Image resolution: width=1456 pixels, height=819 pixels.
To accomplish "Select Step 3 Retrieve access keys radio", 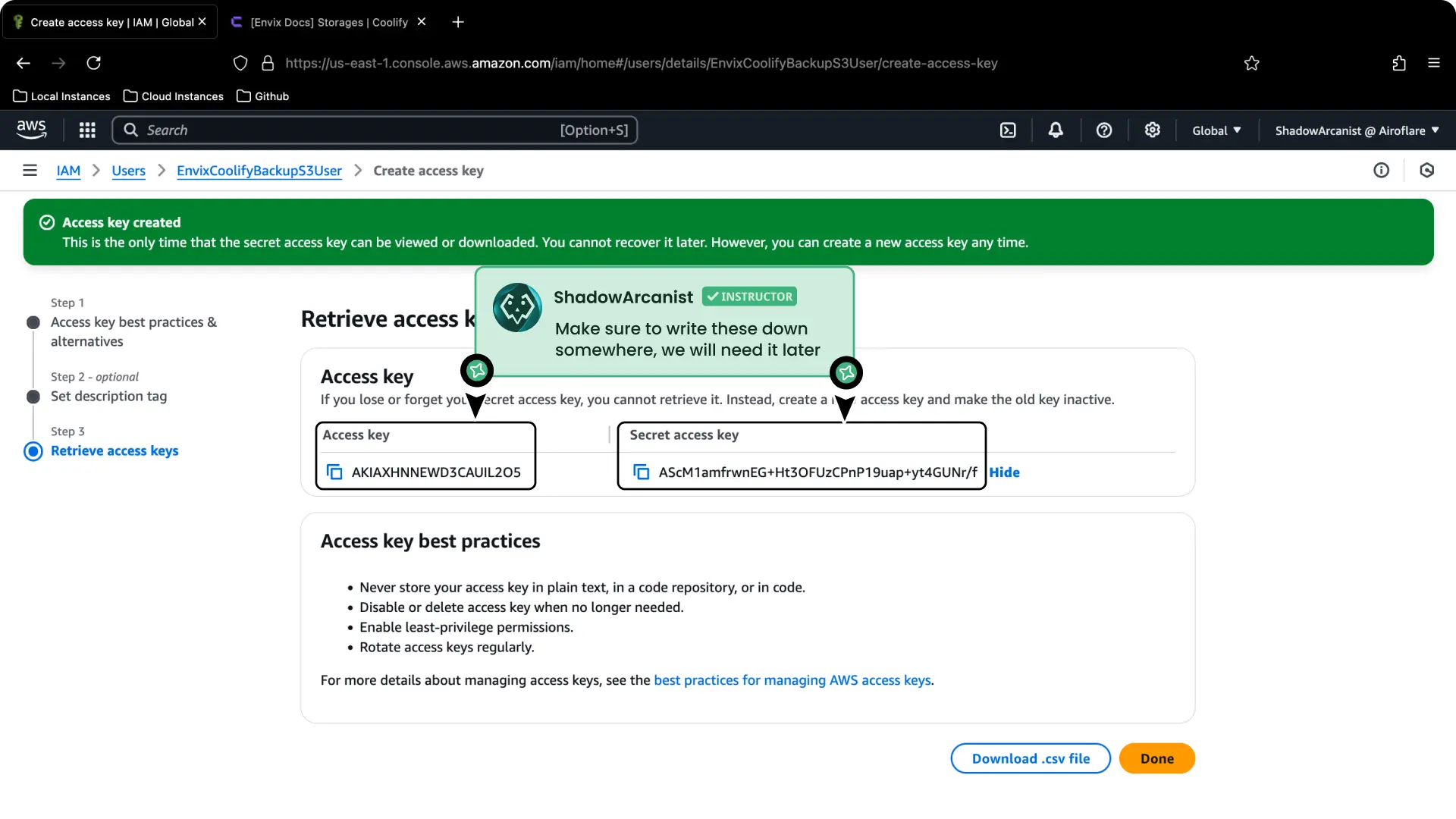I will tap(33, 451).
